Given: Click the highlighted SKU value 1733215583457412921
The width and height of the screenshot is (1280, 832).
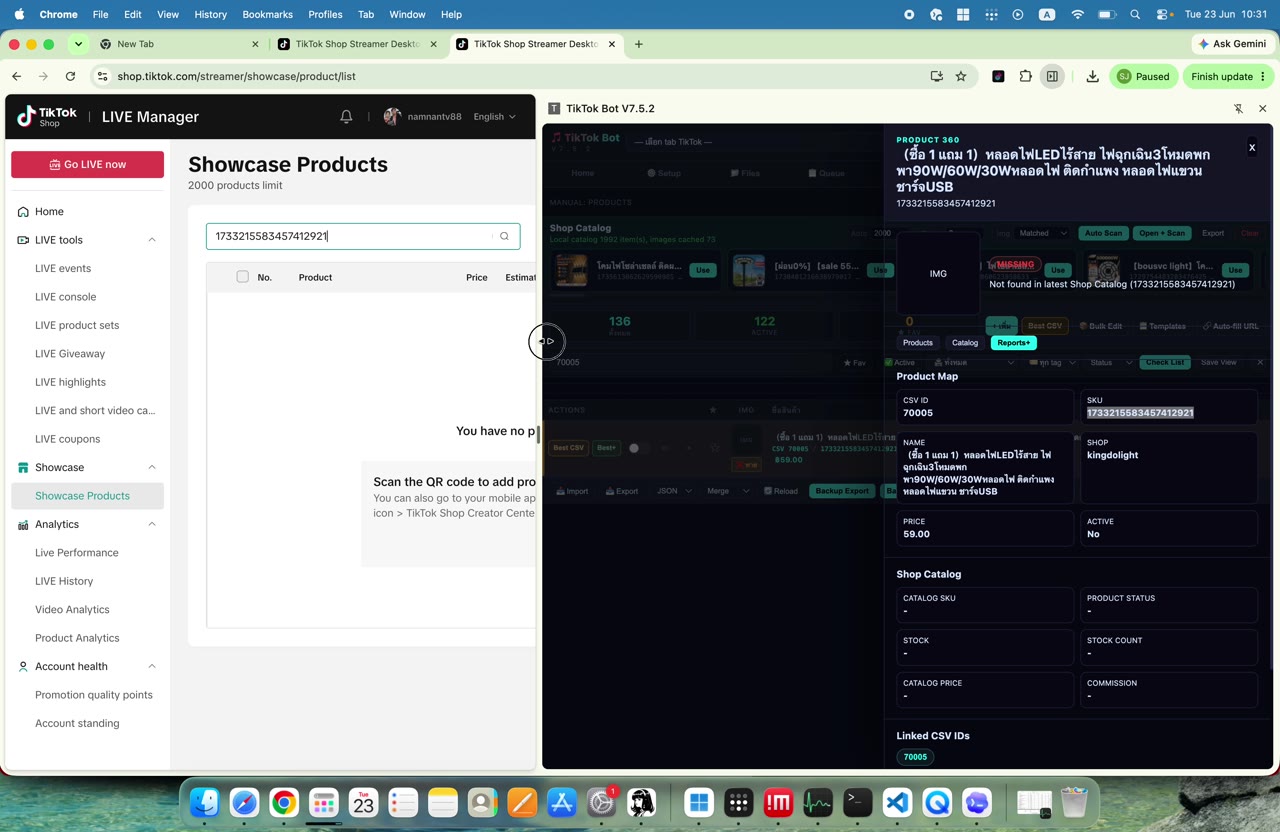Looking at the screenshot, I should point(1140,413).
